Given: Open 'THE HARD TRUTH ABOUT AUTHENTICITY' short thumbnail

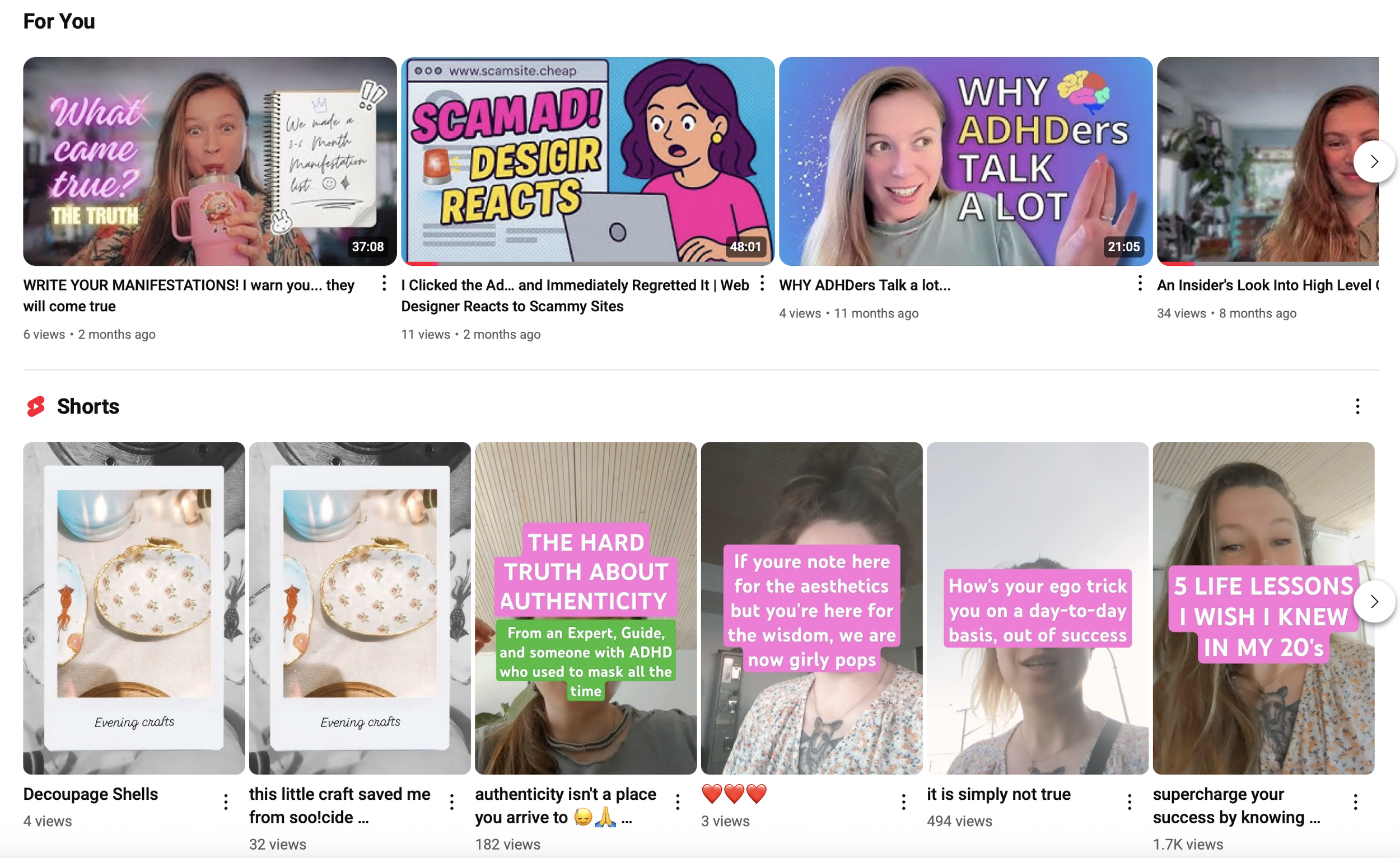Looking at the screenshot, I should tap(585, 608).
